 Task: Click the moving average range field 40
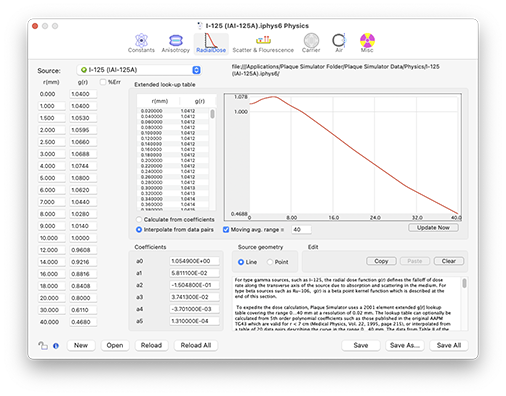pos(301,229)
